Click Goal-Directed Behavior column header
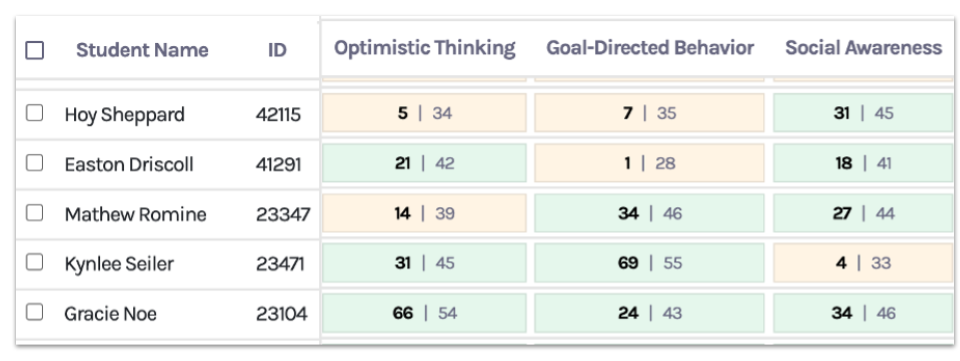Screen dimensions: 960x361 pyautogui.click(x=650, y=48)
